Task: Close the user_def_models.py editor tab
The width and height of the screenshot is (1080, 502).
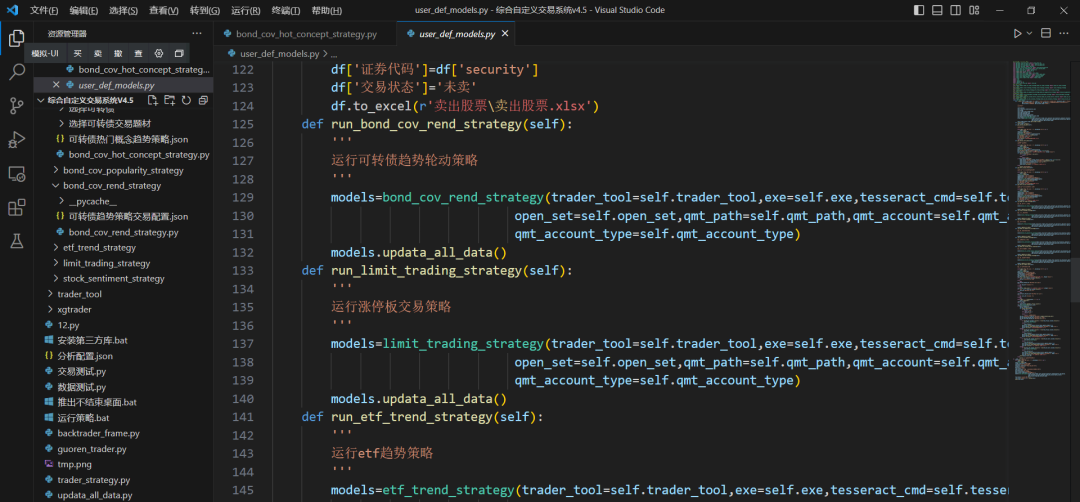Action: (505, 33)
